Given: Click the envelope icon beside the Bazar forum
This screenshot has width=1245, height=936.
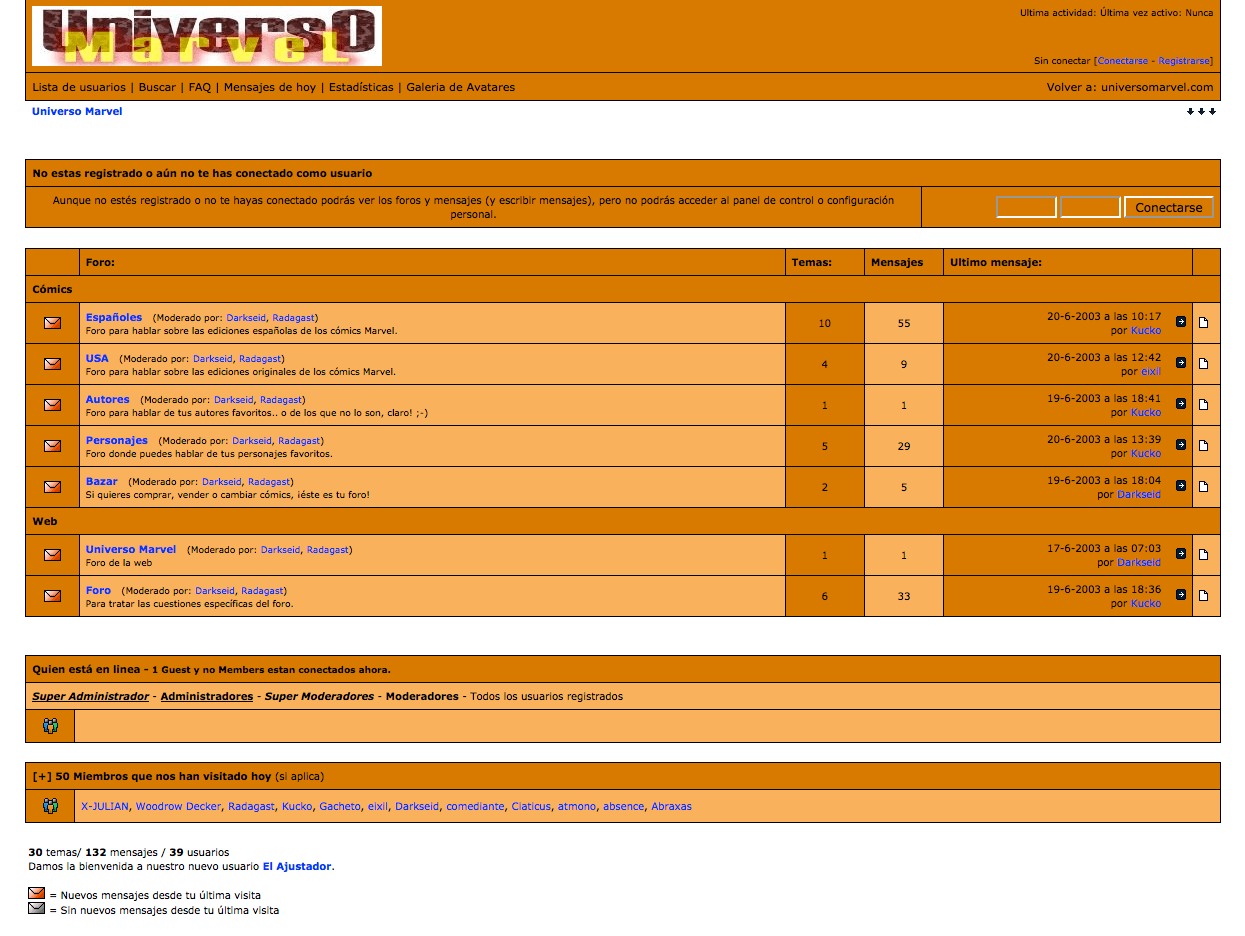Looking at the screenshot, I should tap(52, 487).
